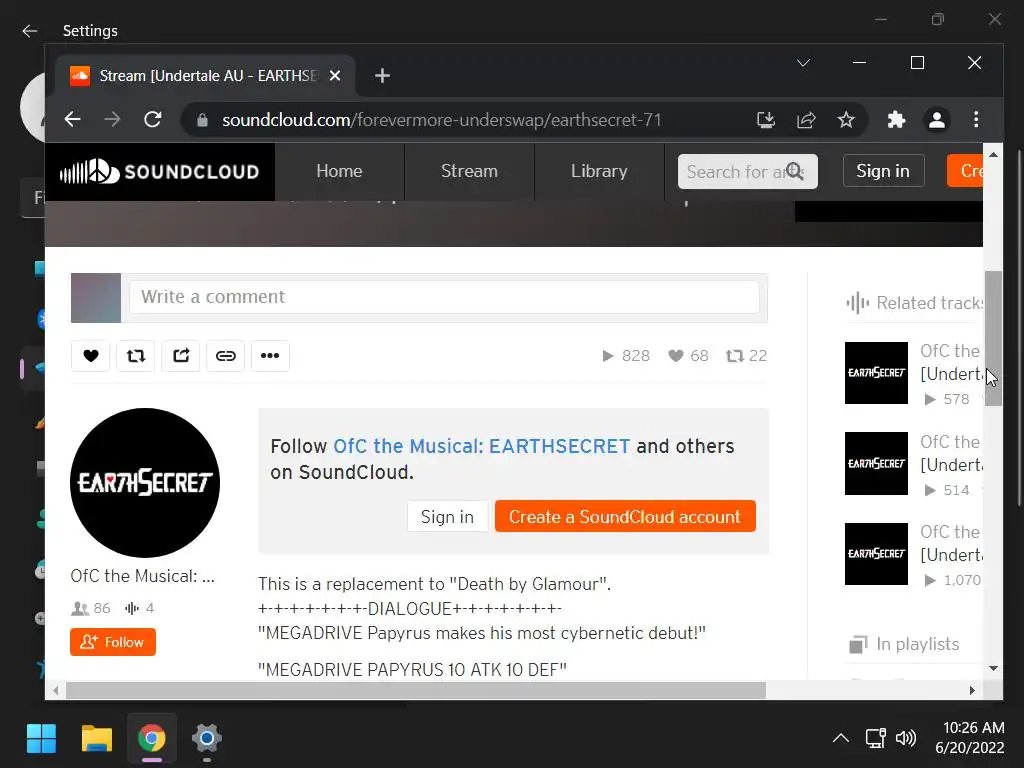Open the network tray icon

[875, 739]
